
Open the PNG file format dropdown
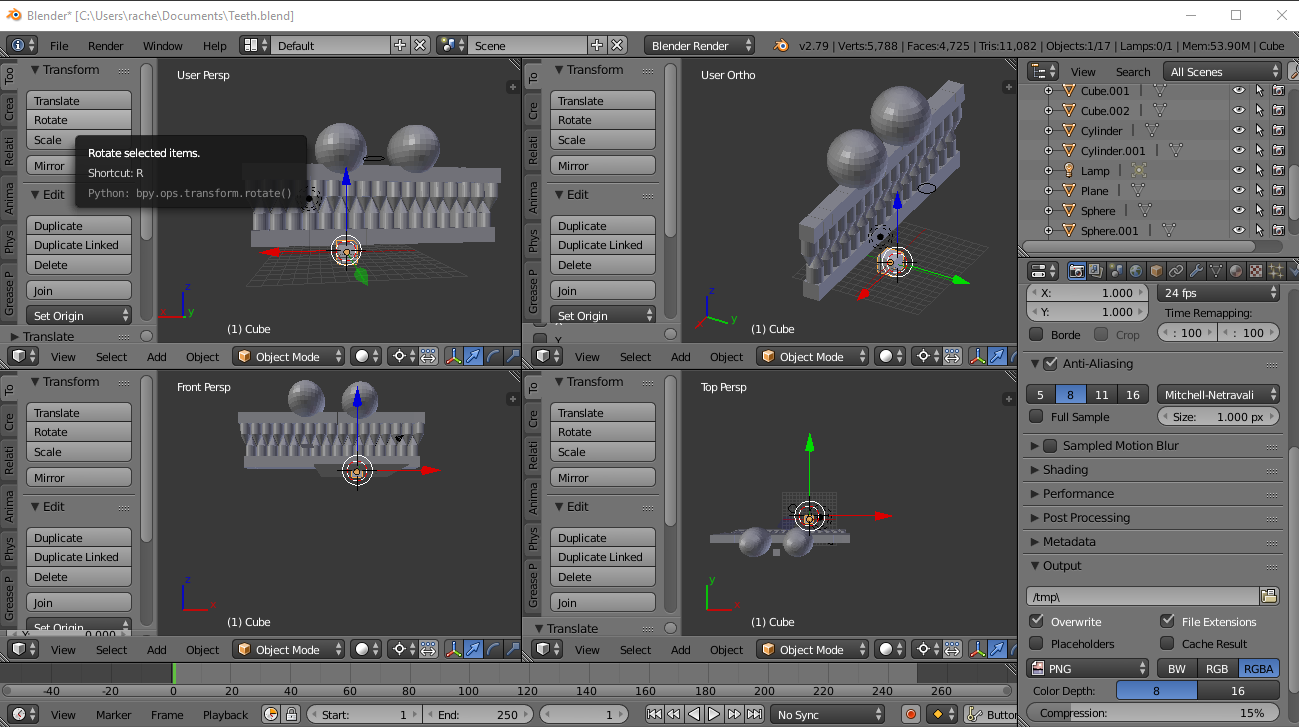coord(1088,668)
